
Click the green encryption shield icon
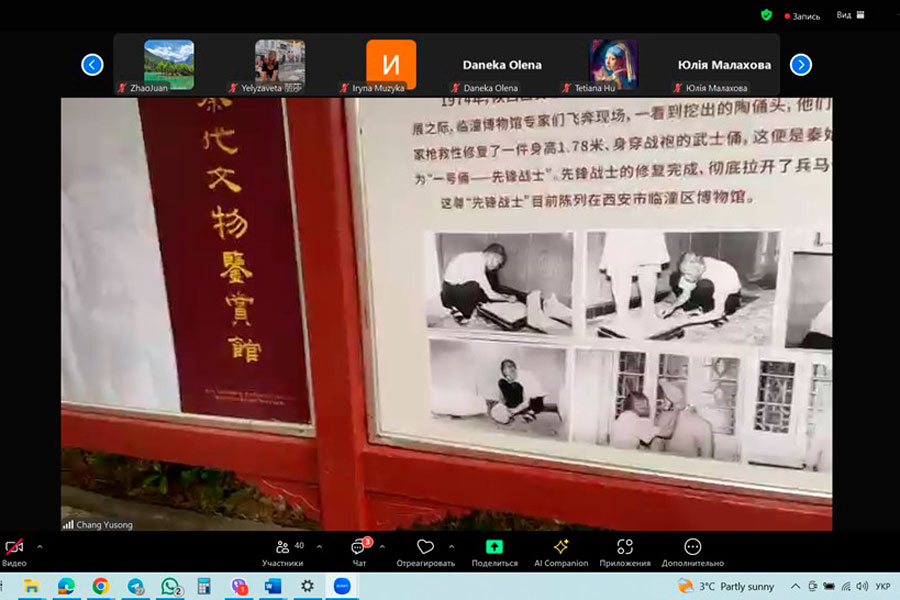tap(766, 16)
